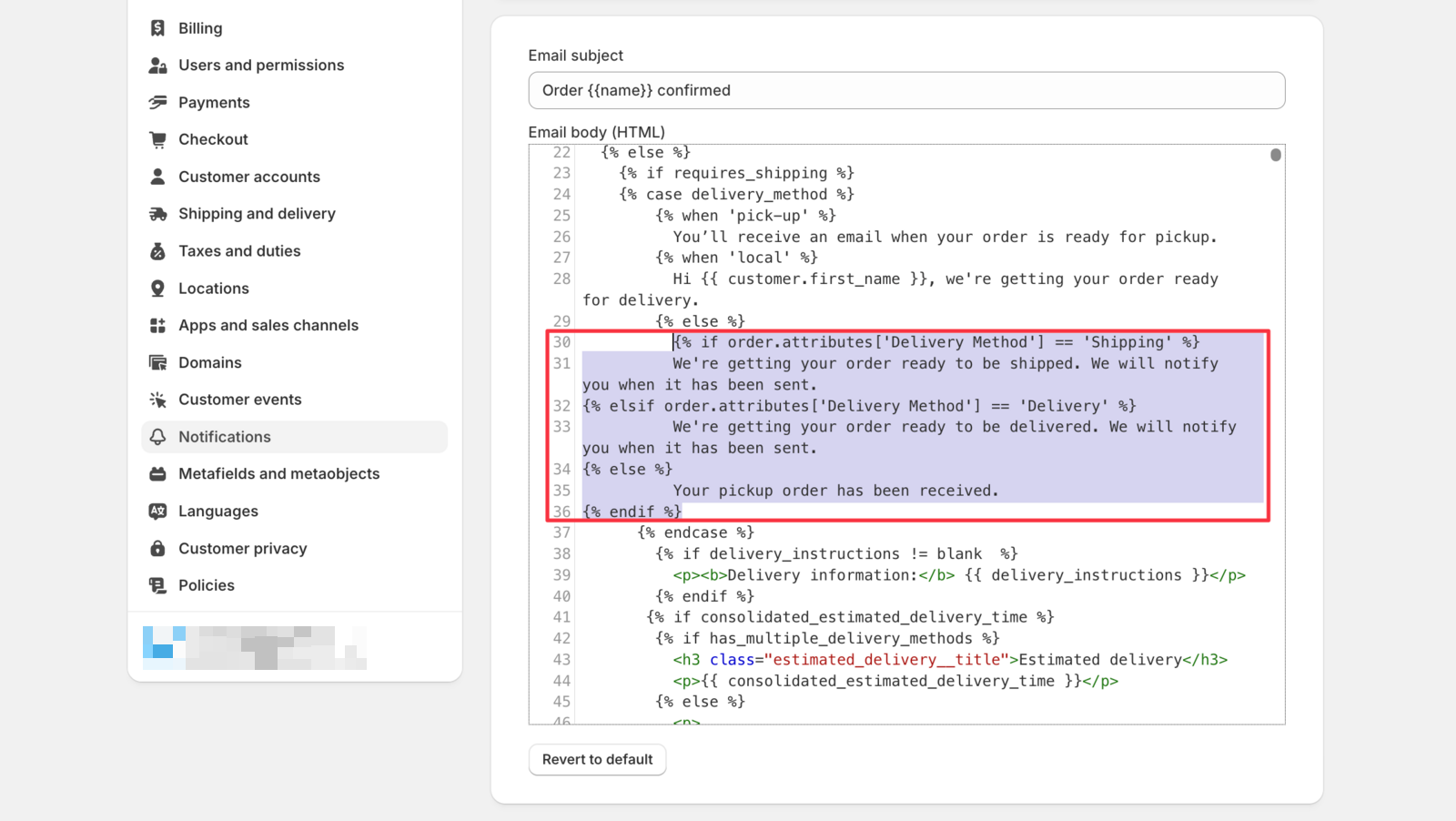Click the '{% endif %}' on line 36
Screen dimensions: 1456x821
(x=632, y=512)
